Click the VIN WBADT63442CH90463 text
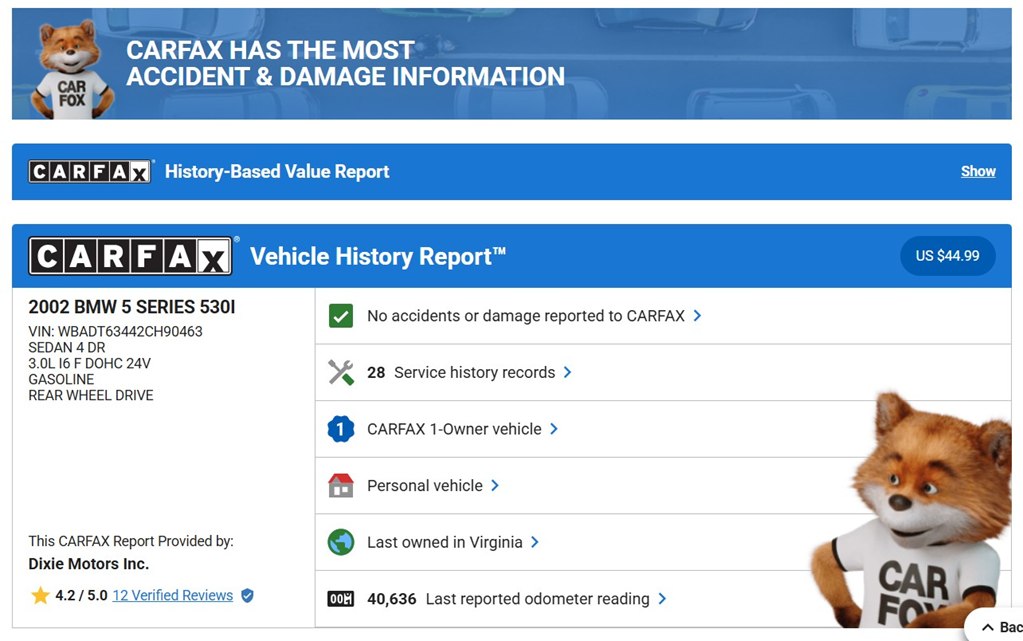Screen dimensions: 1023x641 click(x=115, y=332)
